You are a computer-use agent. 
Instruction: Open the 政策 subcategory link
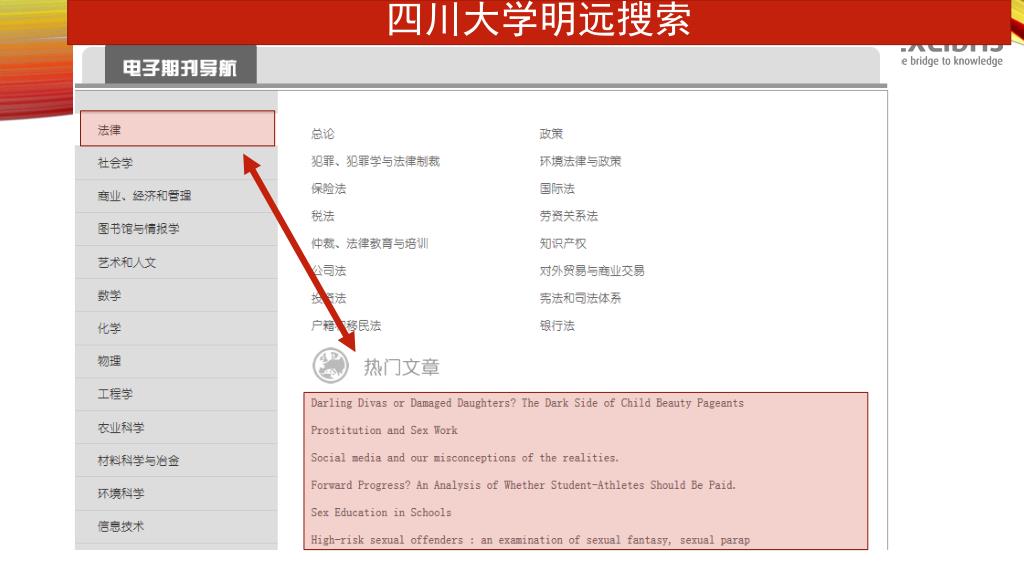coord(551,134)
